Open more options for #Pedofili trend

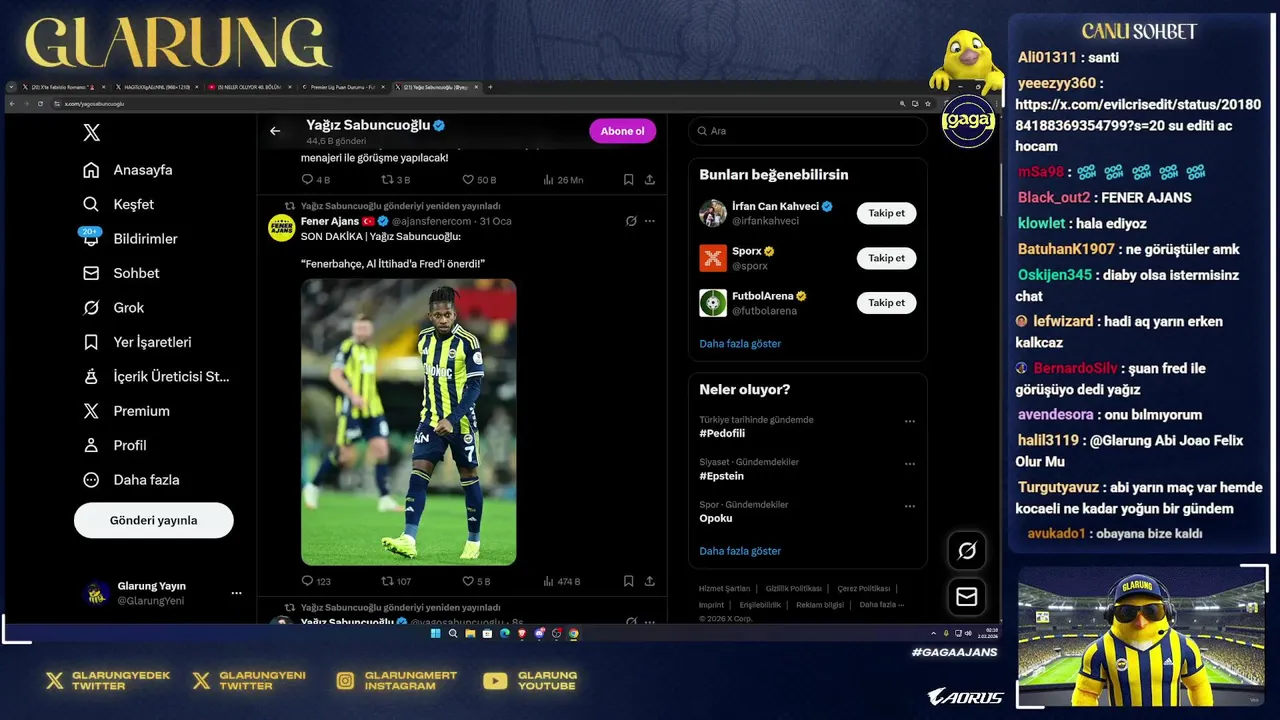[910, 421]
